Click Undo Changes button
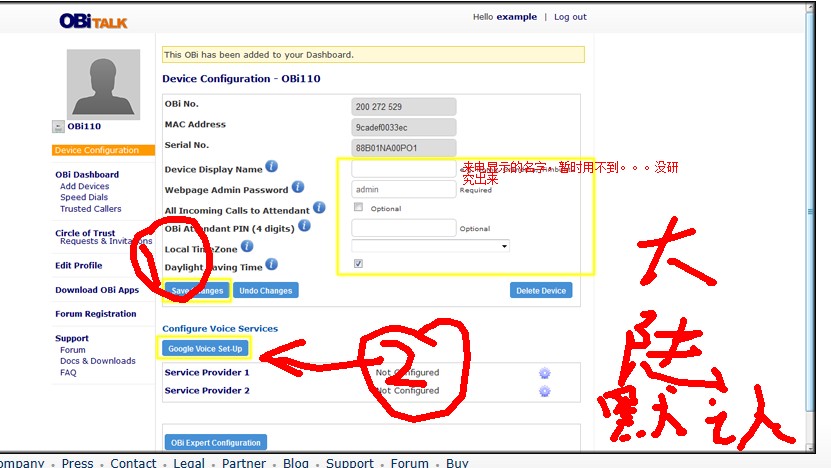This screenshot has height=468, width=831. (x=266, y=290)
